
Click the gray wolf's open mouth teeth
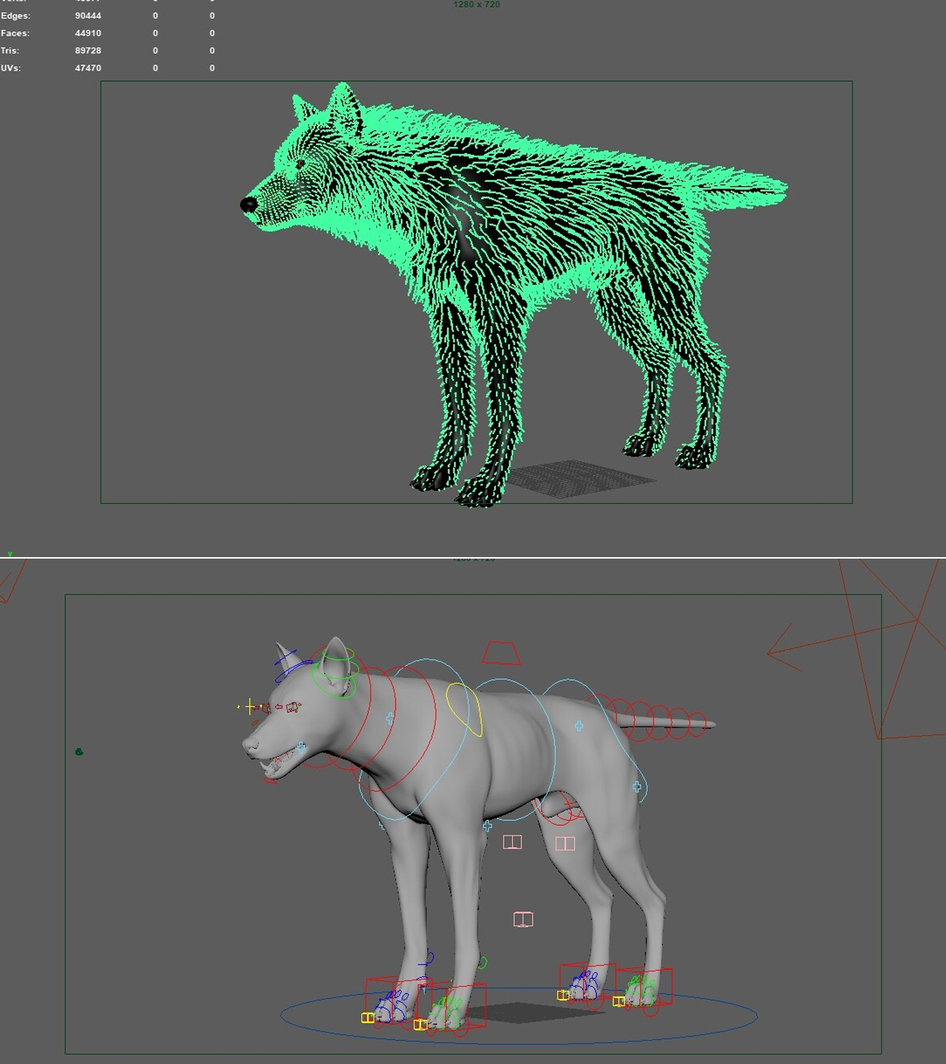277,766
